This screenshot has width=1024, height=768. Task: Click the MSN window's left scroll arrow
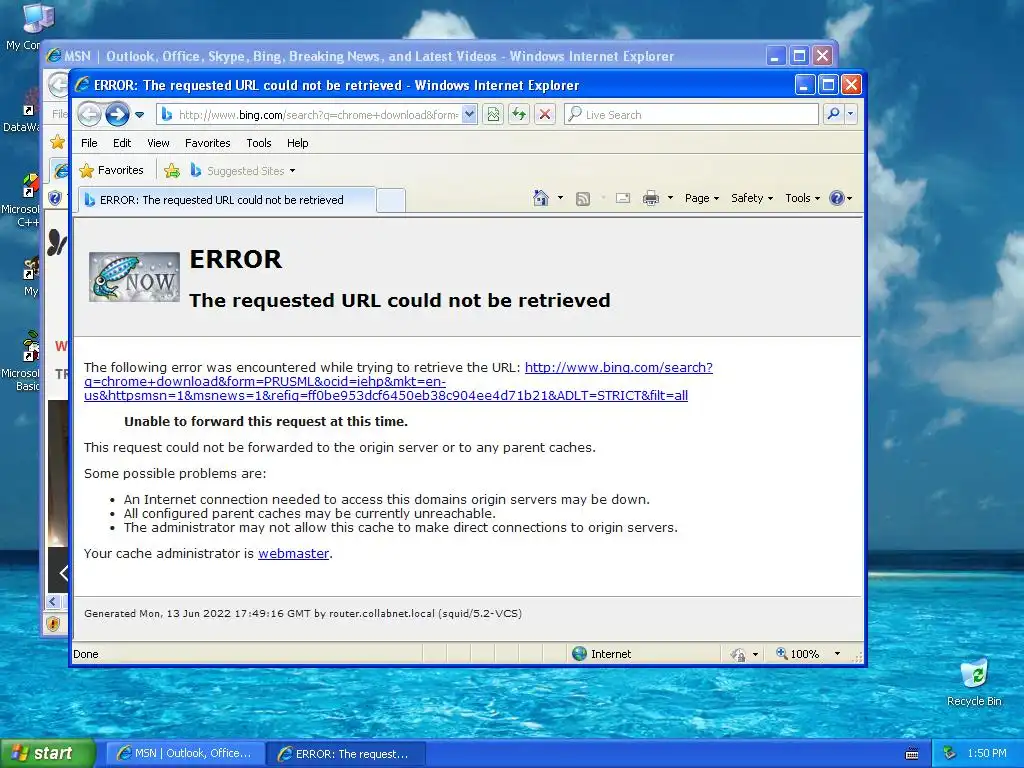tap(54, 601)
